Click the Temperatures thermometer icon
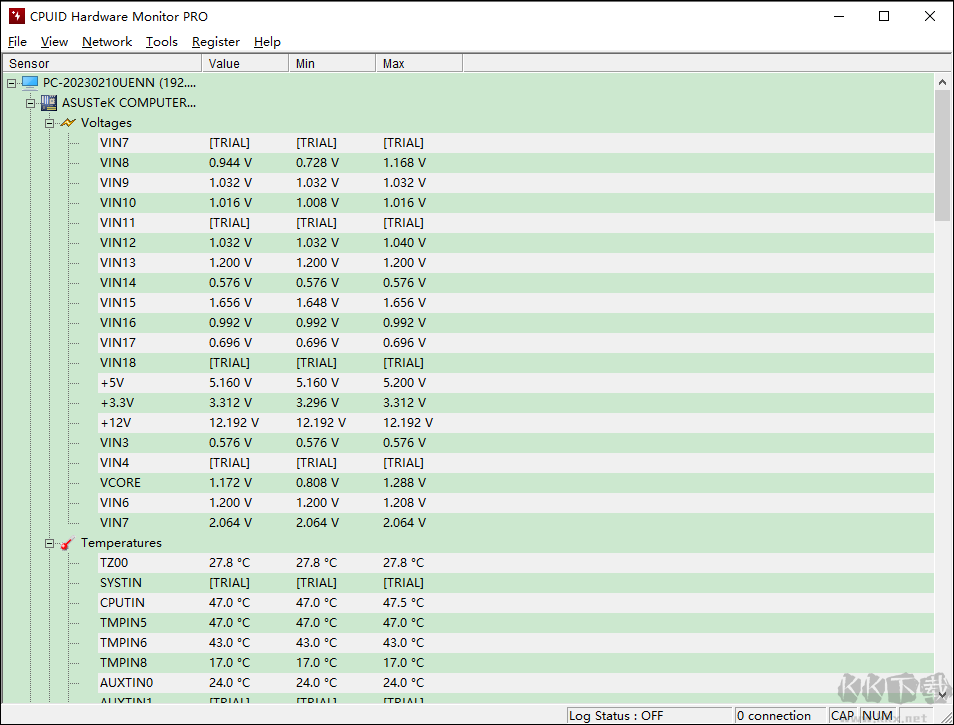The width and height of the screenshot is (954, 725). pos(68,544)
